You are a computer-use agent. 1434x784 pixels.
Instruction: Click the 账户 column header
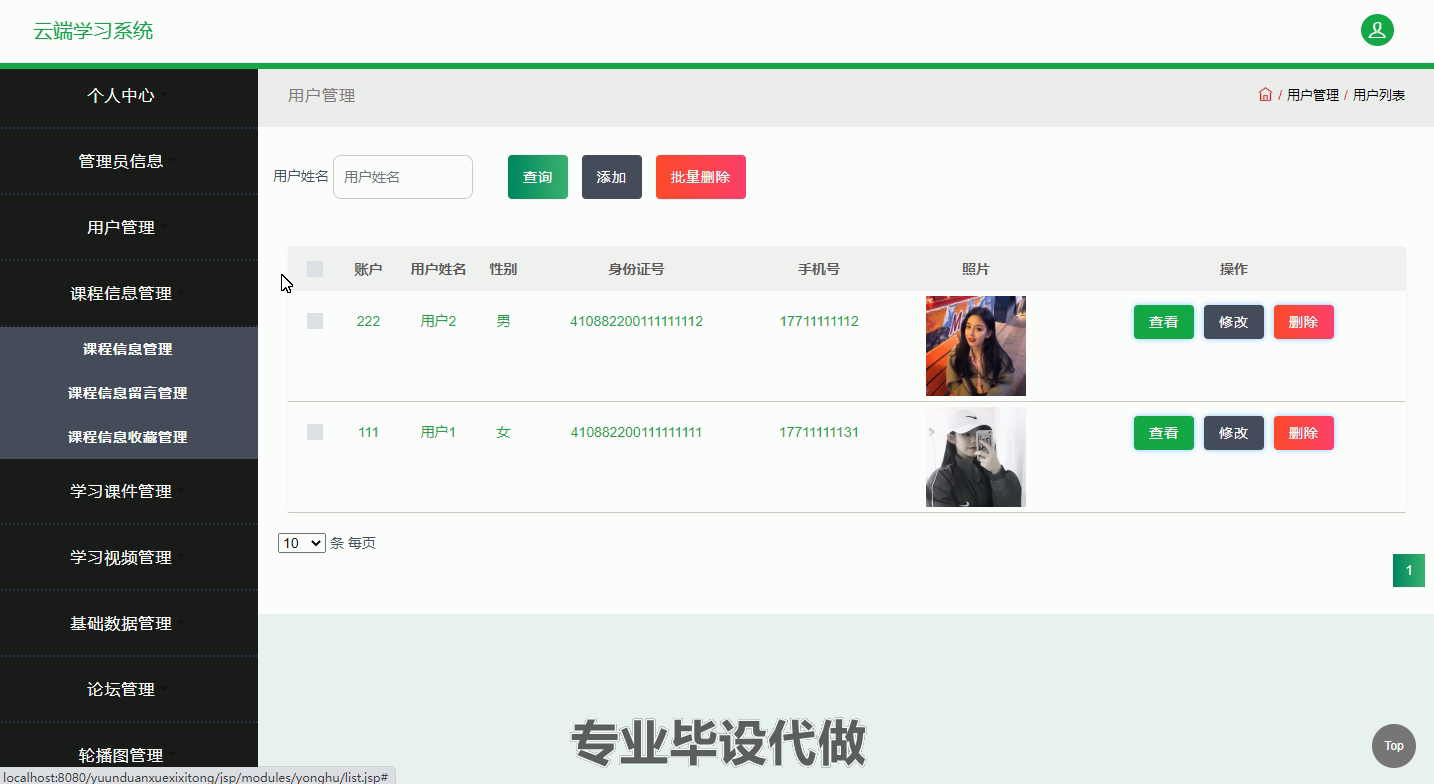(368, 269)
